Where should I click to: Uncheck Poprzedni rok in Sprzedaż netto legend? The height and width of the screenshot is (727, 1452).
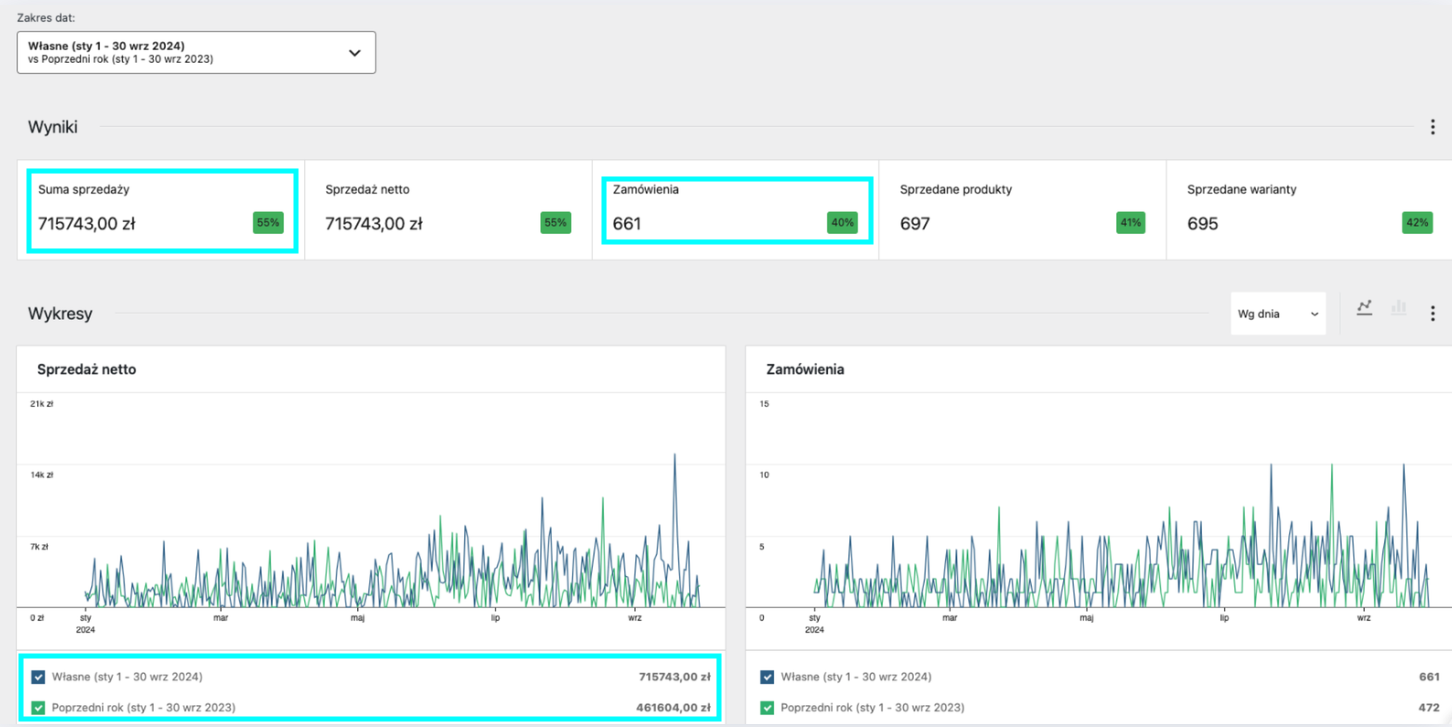[x=38, y=707]
